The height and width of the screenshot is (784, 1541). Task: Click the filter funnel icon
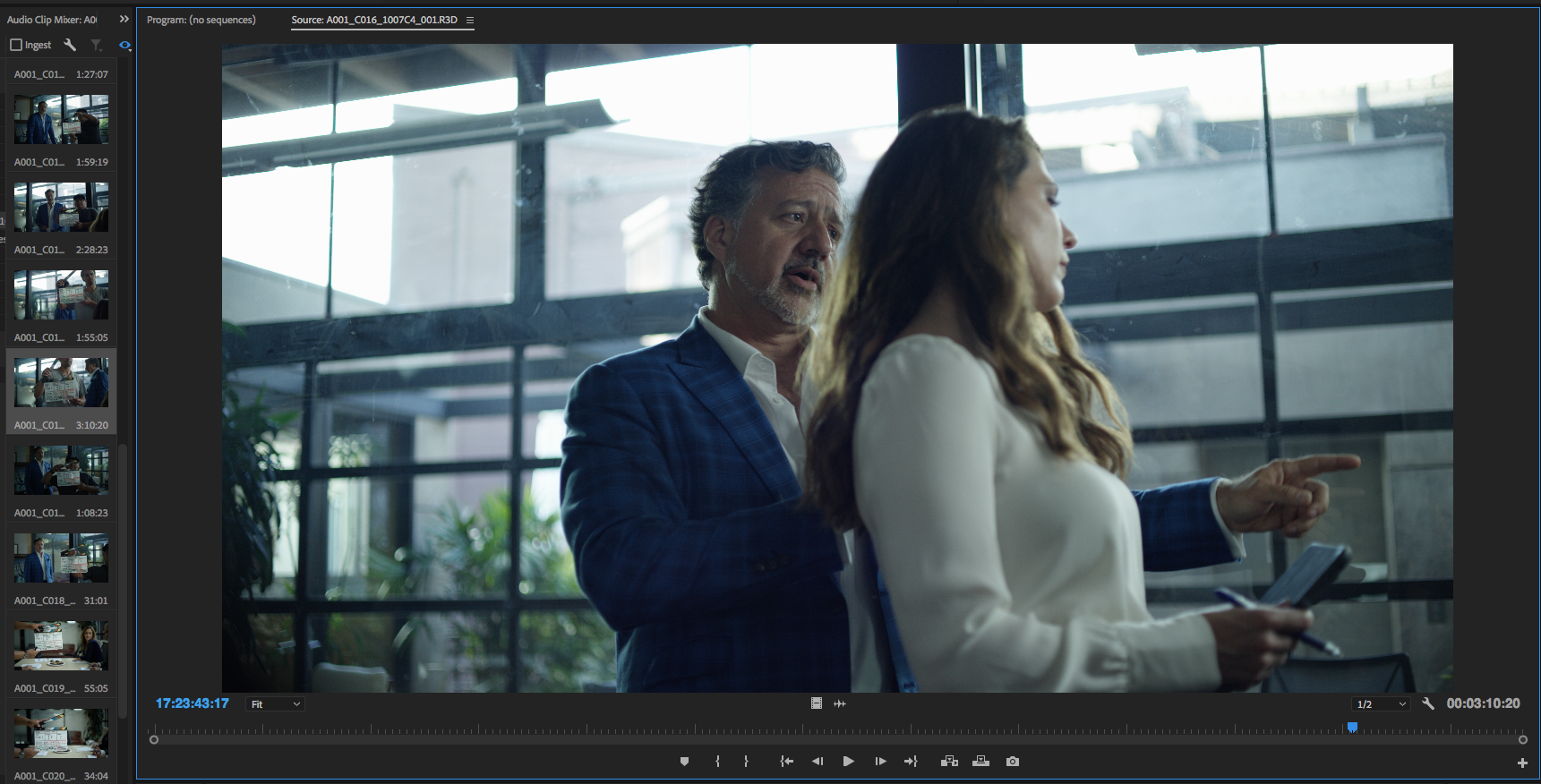(x=96, y=45)
